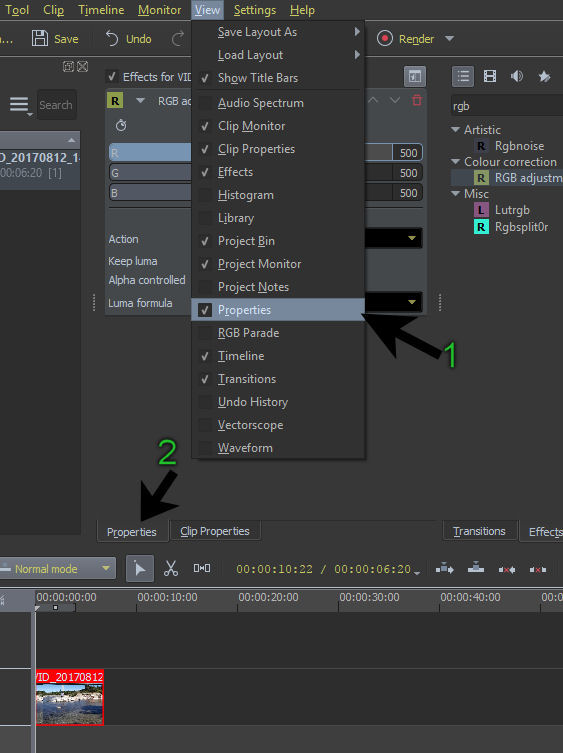Delete RGB adjustment effect with trash icon
The width and height of the screenshot is (563, 753).
pos(416,100)
